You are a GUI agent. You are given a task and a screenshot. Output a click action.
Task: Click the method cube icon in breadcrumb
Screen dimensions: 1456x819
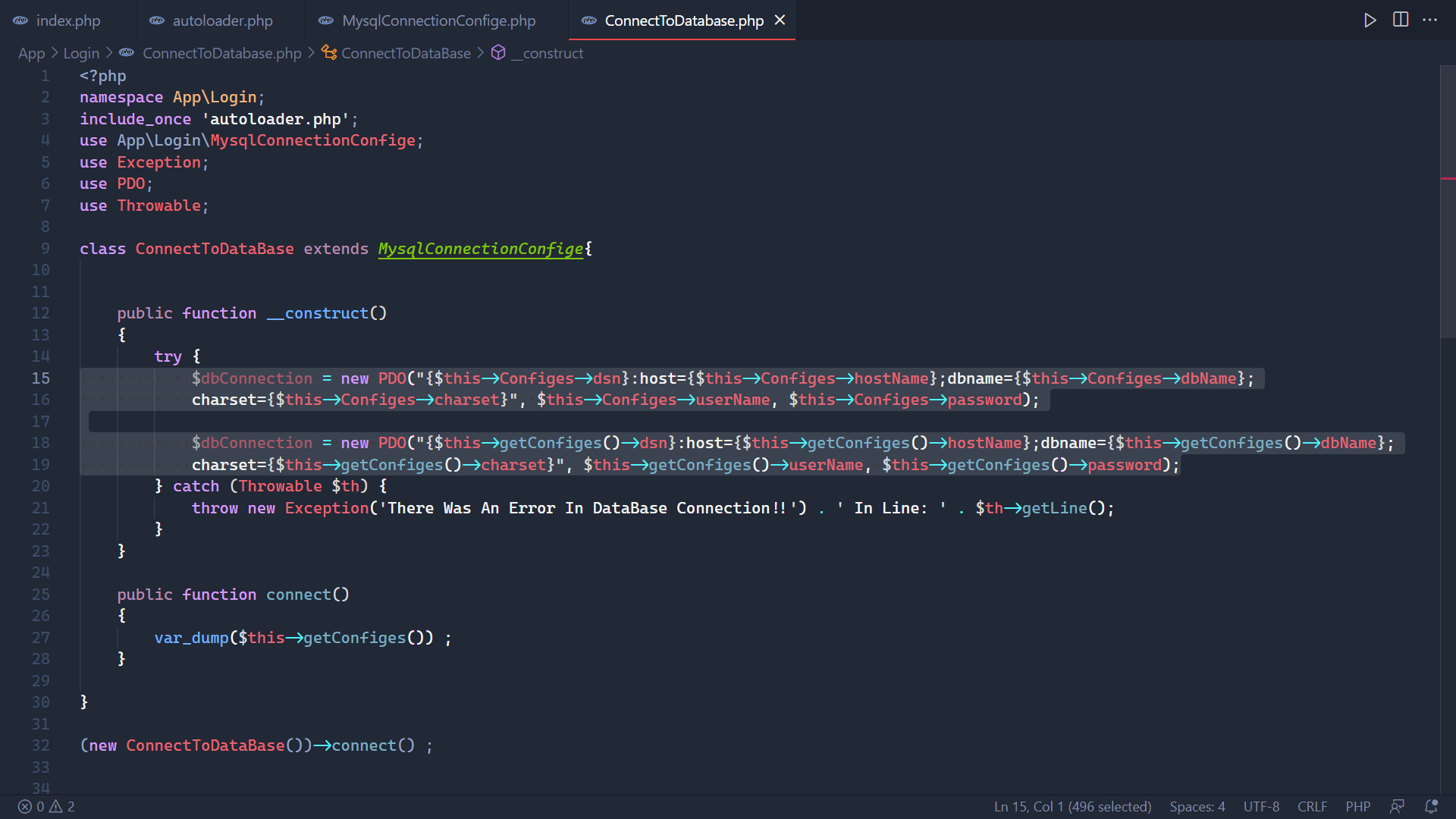point(498,52)
